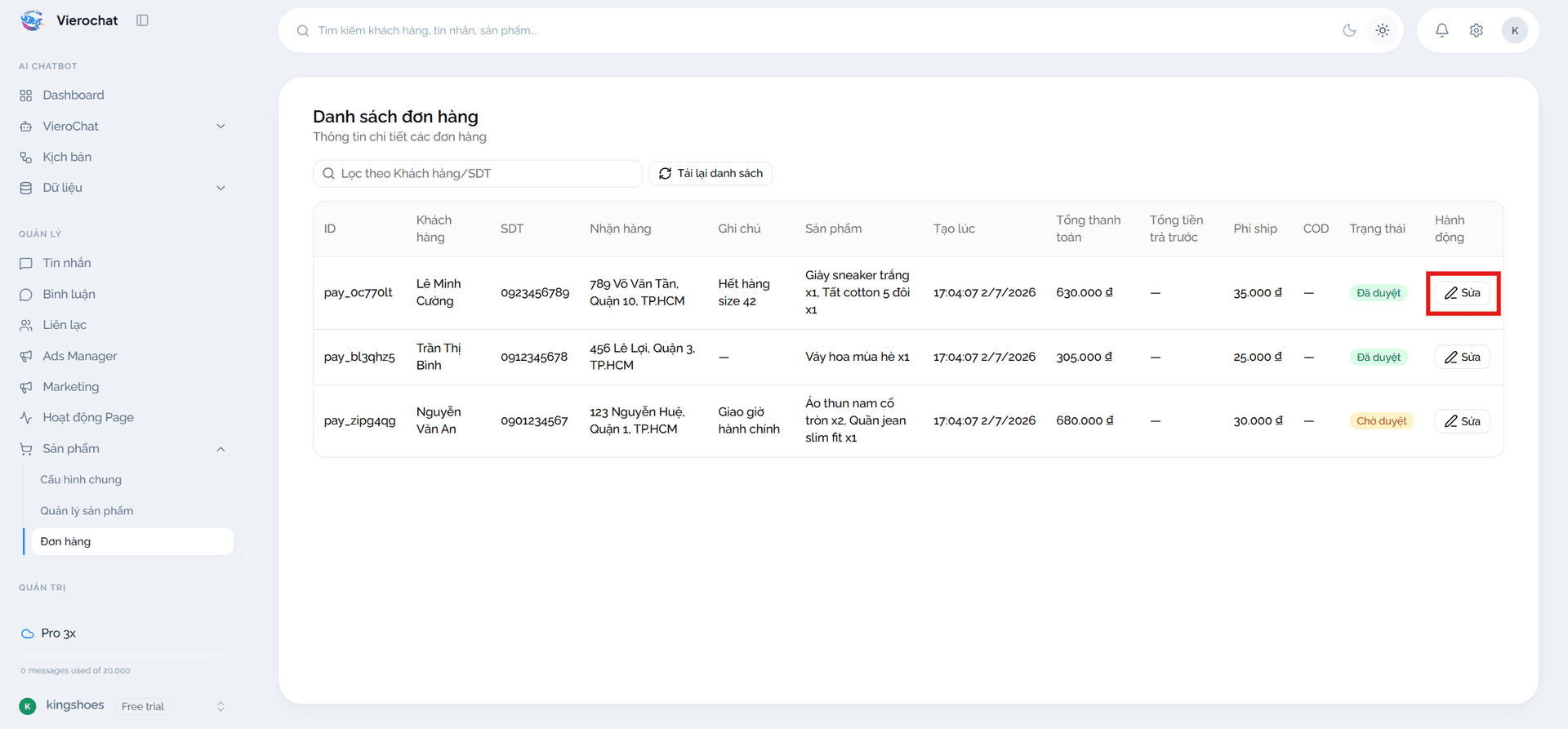Edit order pay_0c77olt
The width and height of the screenshot is (1568, 729).
pyautogui.click(x=1463, y=293)
